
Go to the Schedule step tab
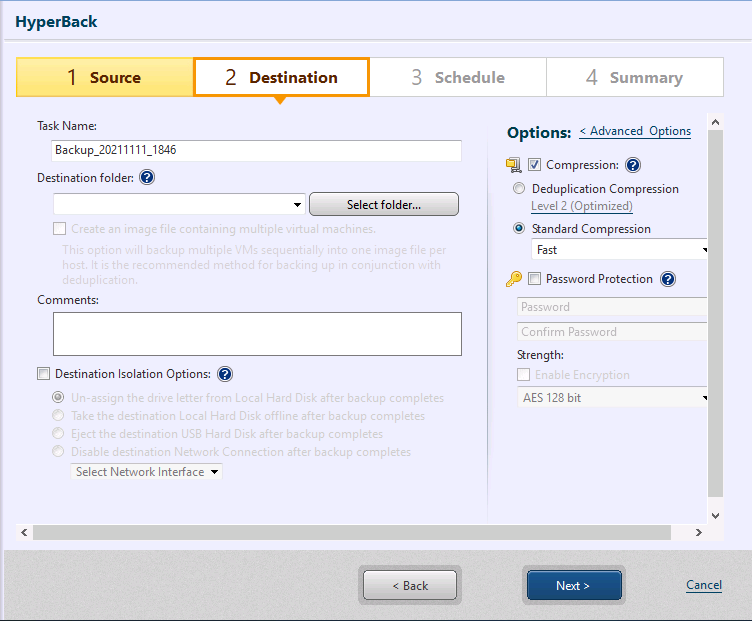458,77
